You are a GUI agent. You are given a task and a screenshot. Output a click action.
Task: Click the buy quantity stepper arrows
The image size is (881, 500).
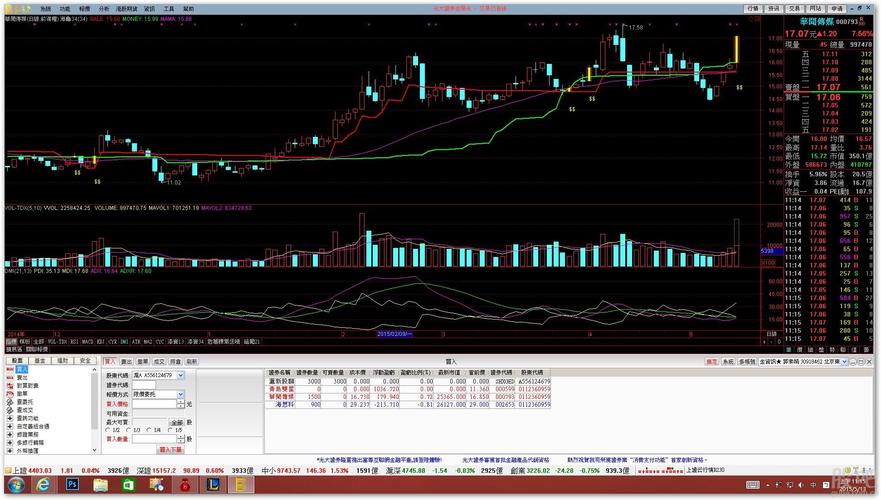pyautogui.click(x=180, y=439)
